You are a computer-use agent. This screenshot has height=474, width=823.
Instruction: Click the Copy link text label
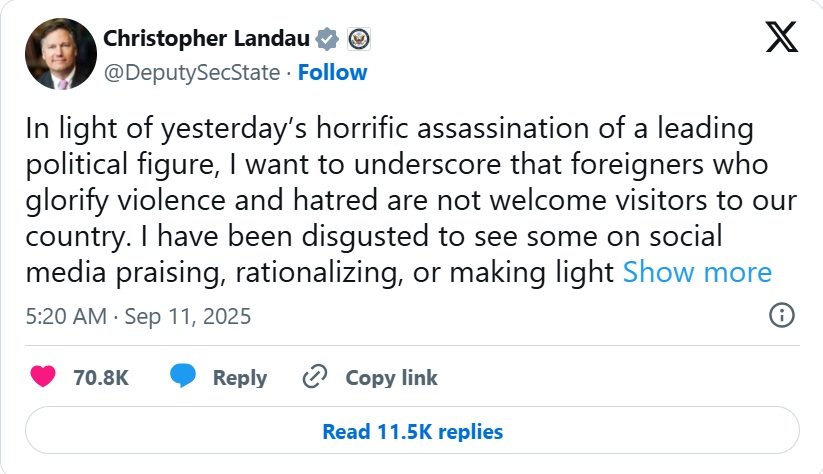(x=391, y=378)
